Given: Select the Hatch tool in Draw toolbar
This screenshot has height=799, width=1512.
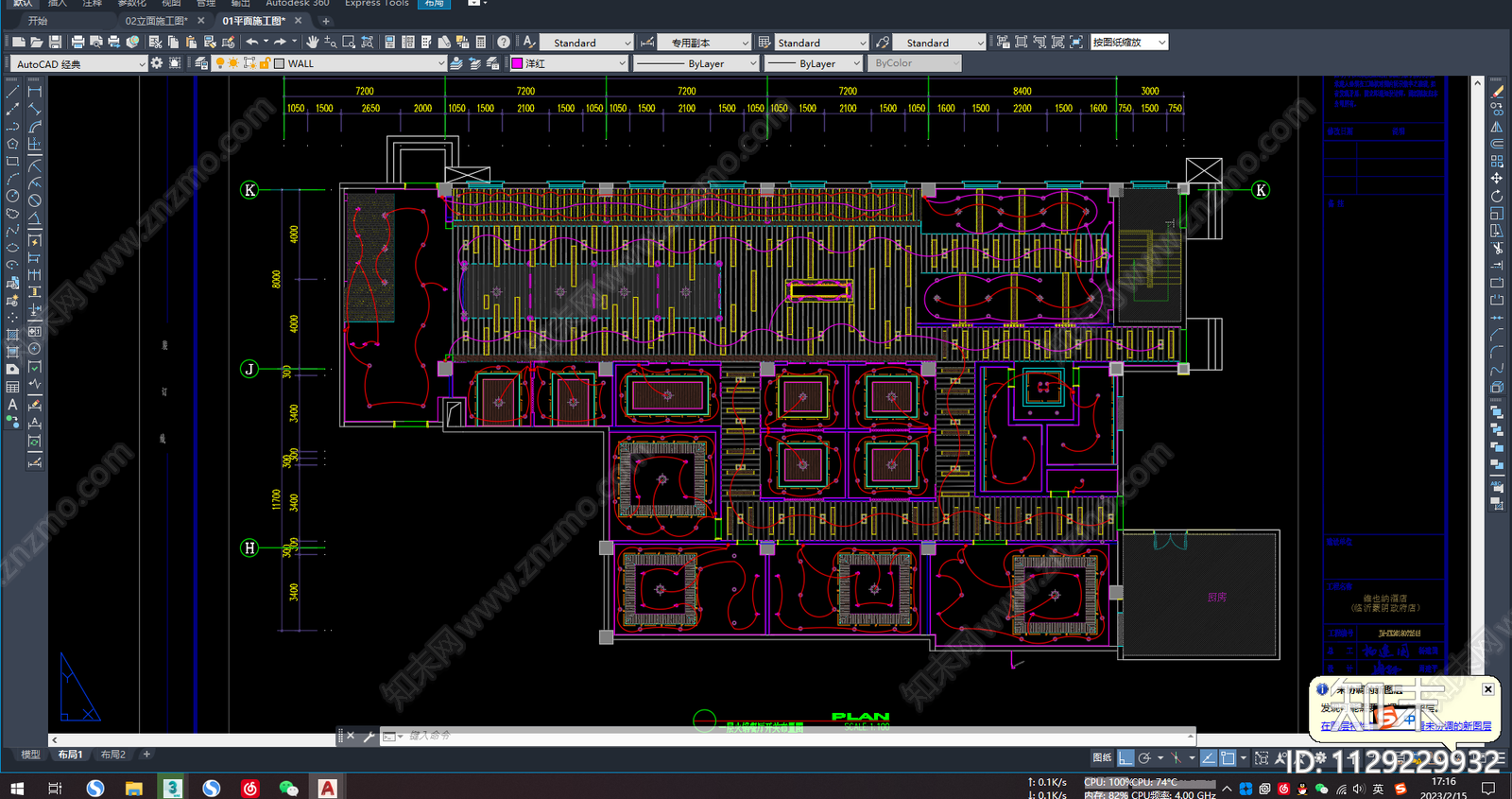Looking at the screenshot, I should (x=12, y=335).
